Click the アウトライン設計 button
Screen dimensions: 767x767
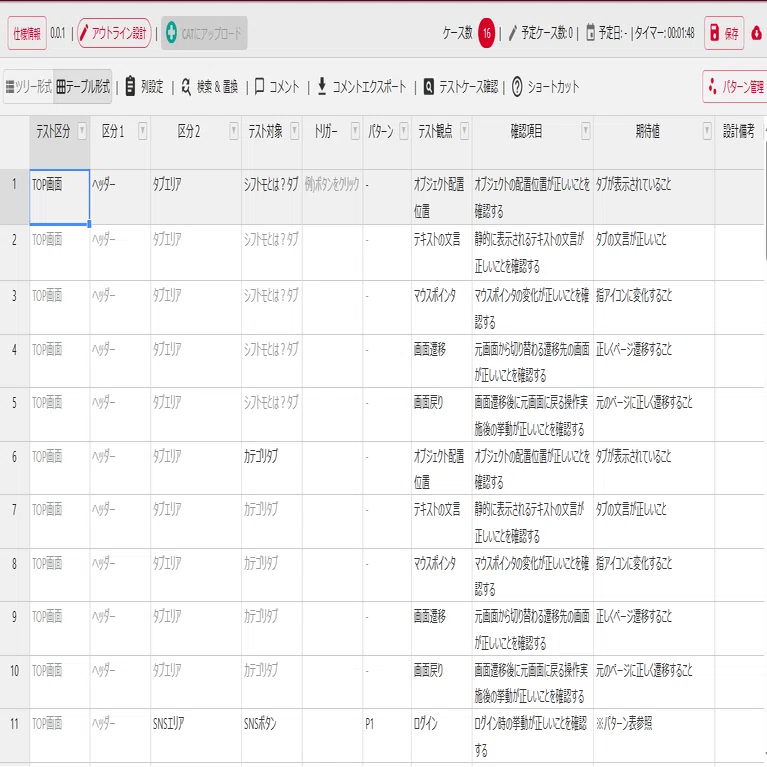(114, 33)
